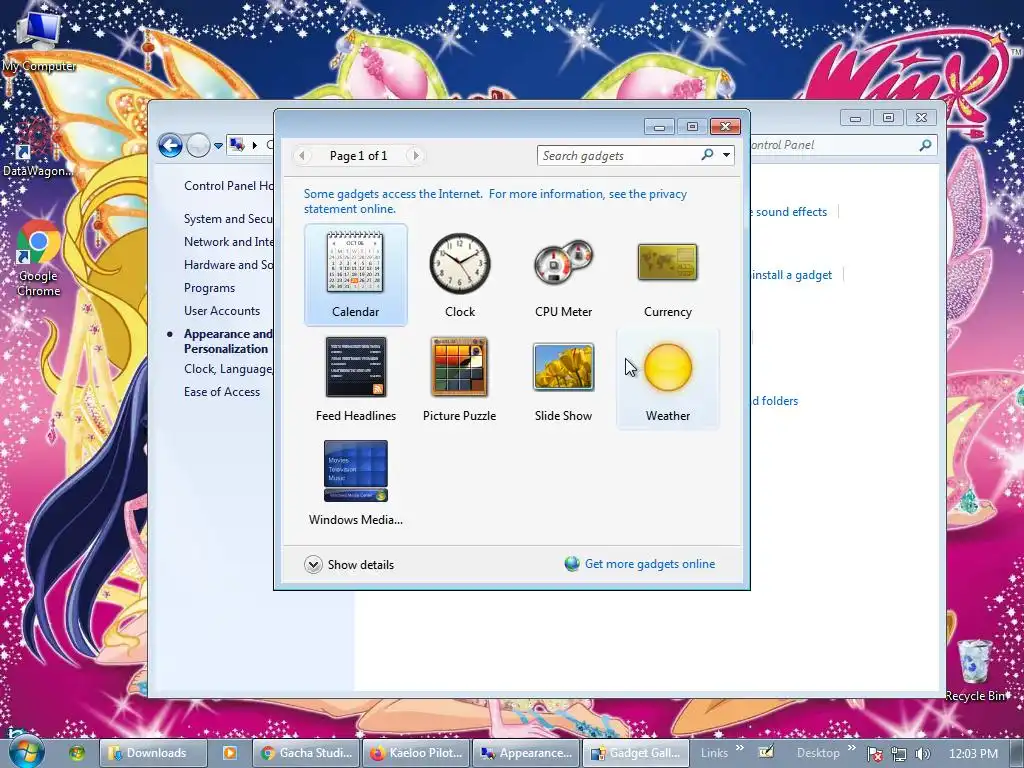Expand Show details chevron
The width and height of the screenshot is (1024, 768).
(313, 564)
